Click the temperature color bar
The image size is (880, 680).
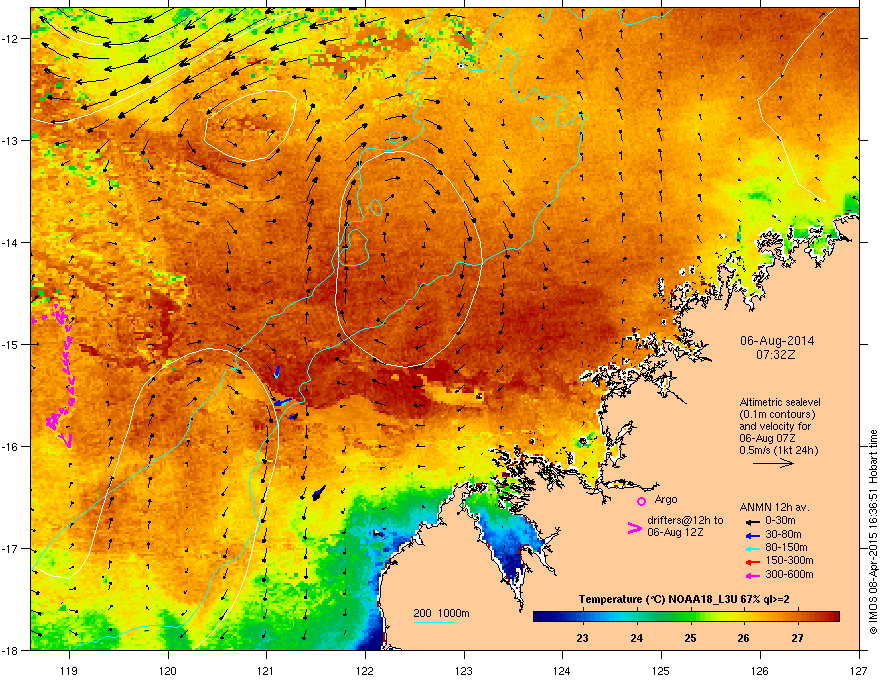point(686,617)
